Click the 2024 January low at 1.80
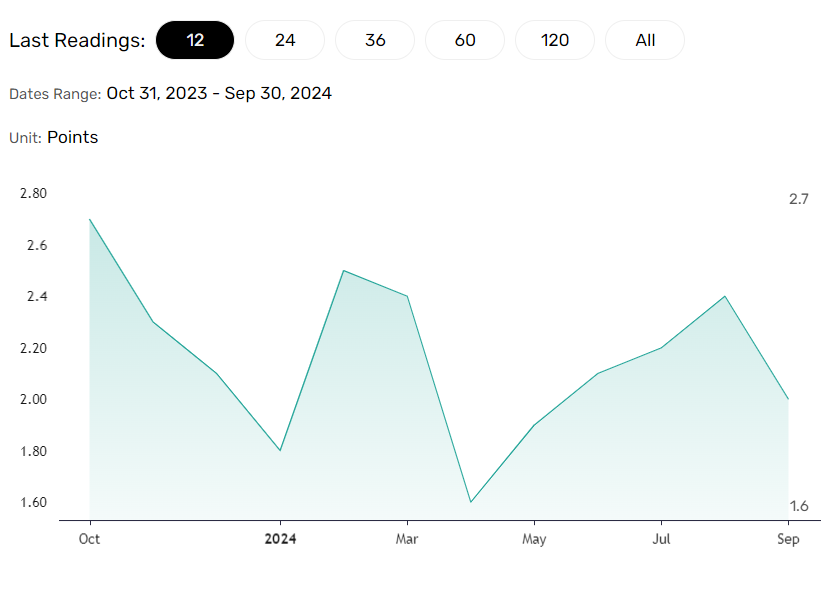 [280, 450]
